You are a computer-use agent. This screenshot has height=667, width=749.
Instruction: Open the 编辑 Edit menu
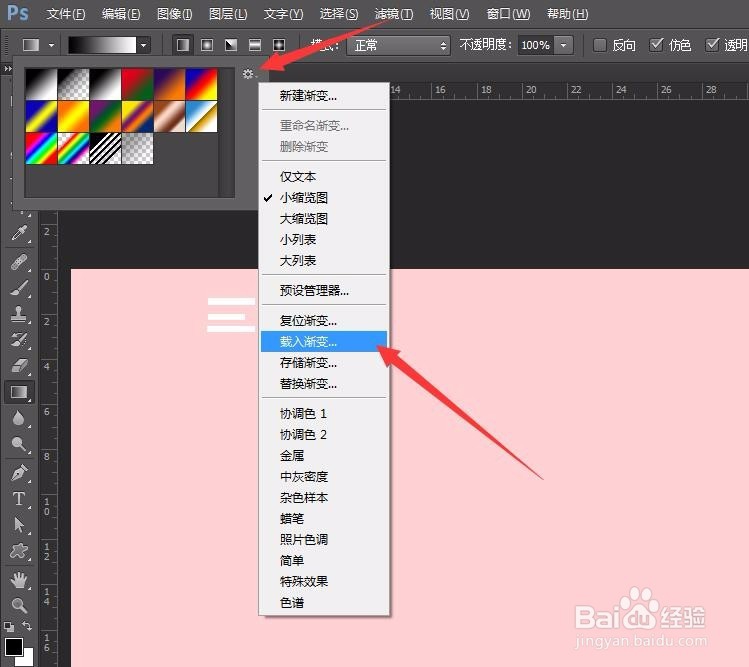[x=121, y=14]
